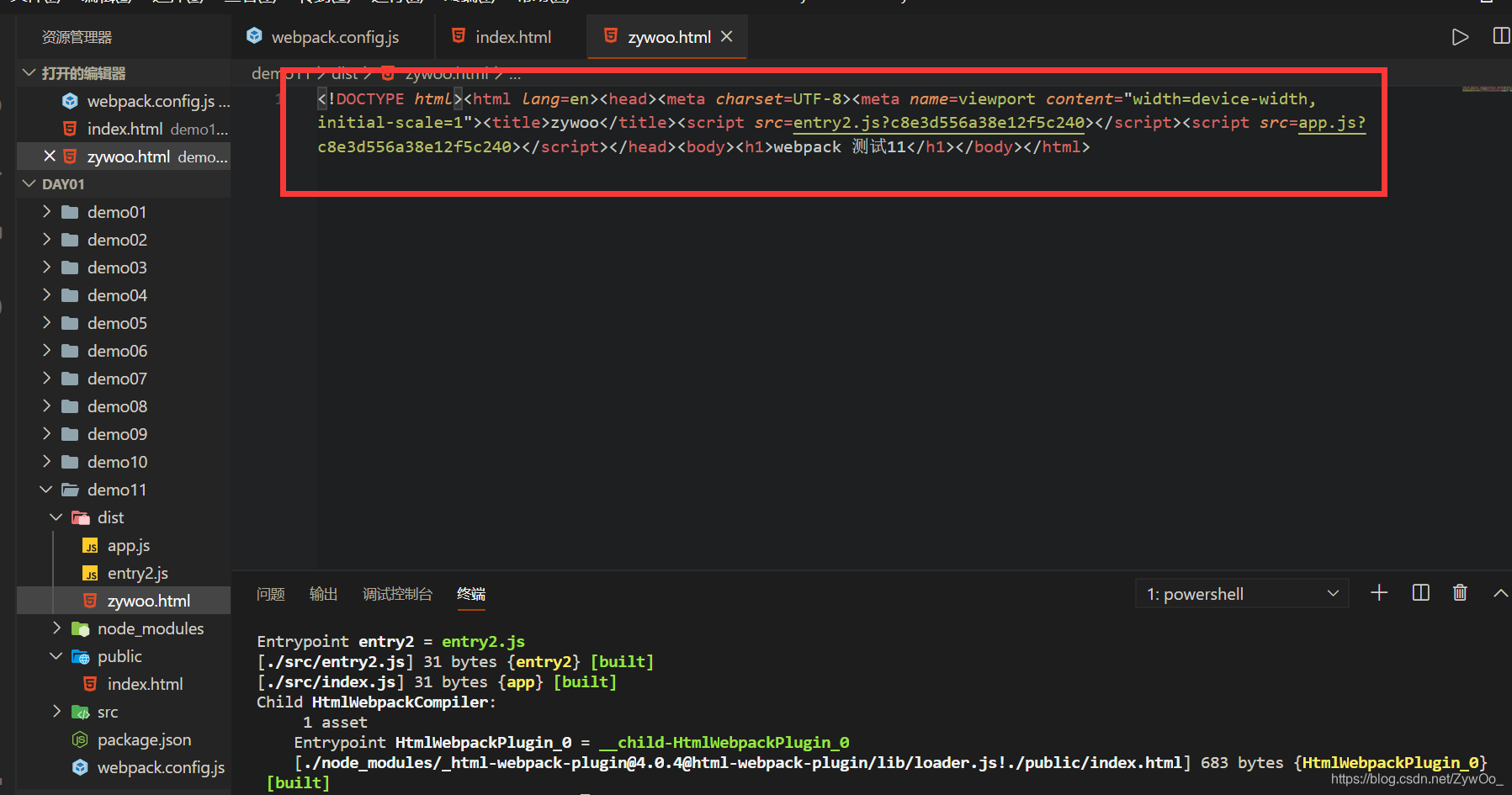Screen dimensions: 1512x795
Task: Switch to the 问题 (Problems) panel tab
Action: click(270, 594)
